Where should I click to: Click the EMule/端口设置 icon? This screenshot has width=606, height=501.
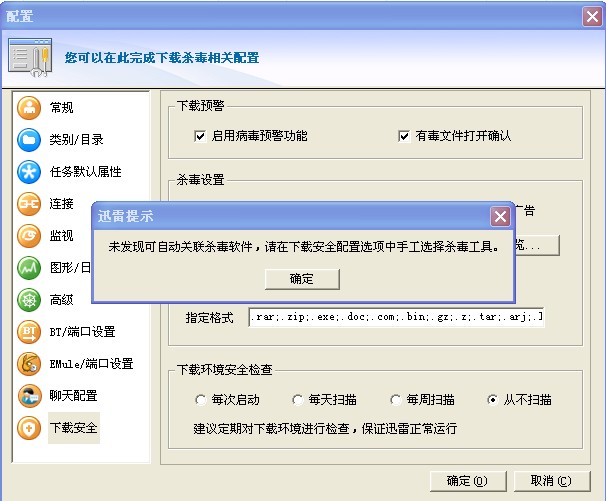[x=29, y=364]
